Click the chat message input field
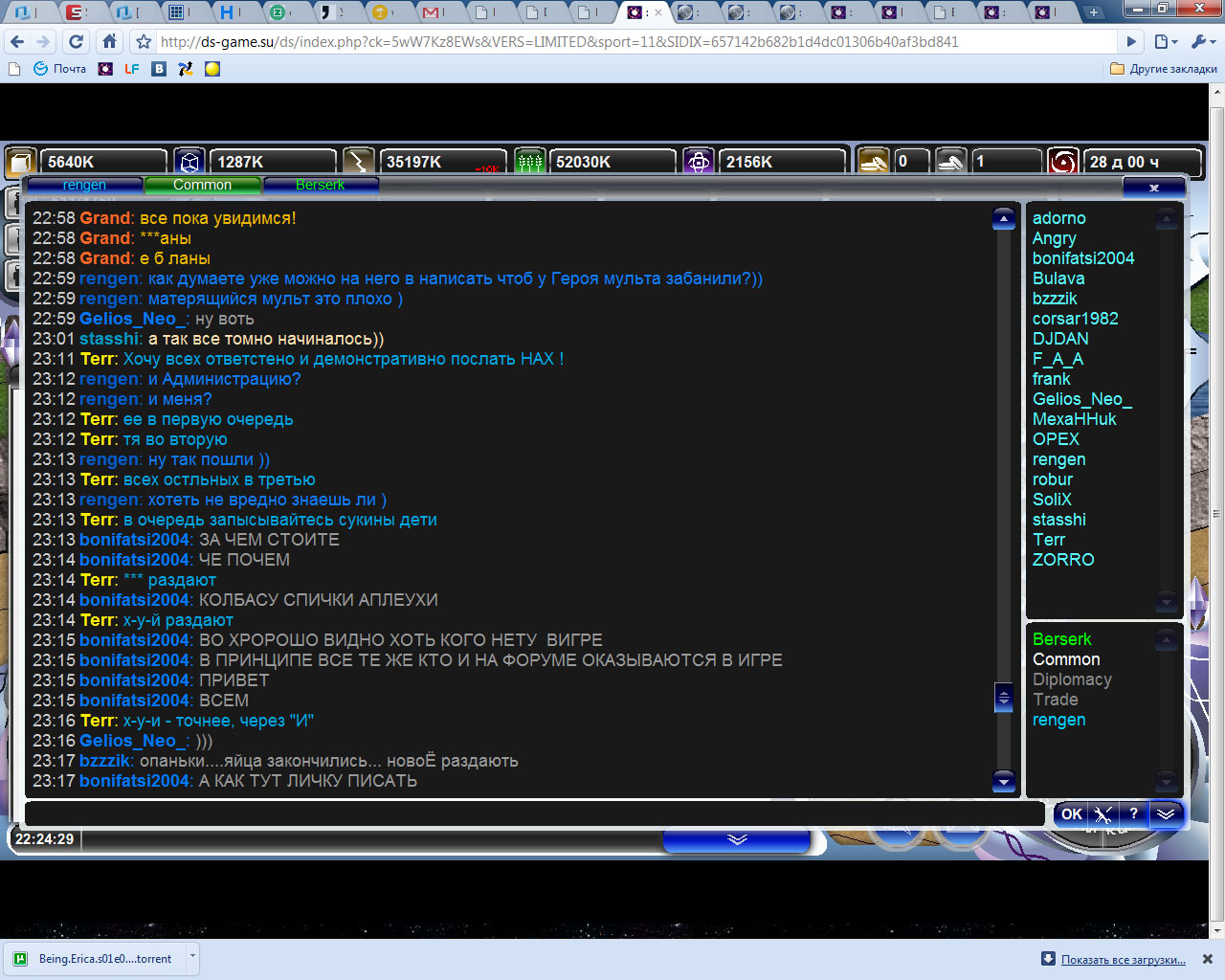This screenshot has width=1225, height=980. pos(534,814)
